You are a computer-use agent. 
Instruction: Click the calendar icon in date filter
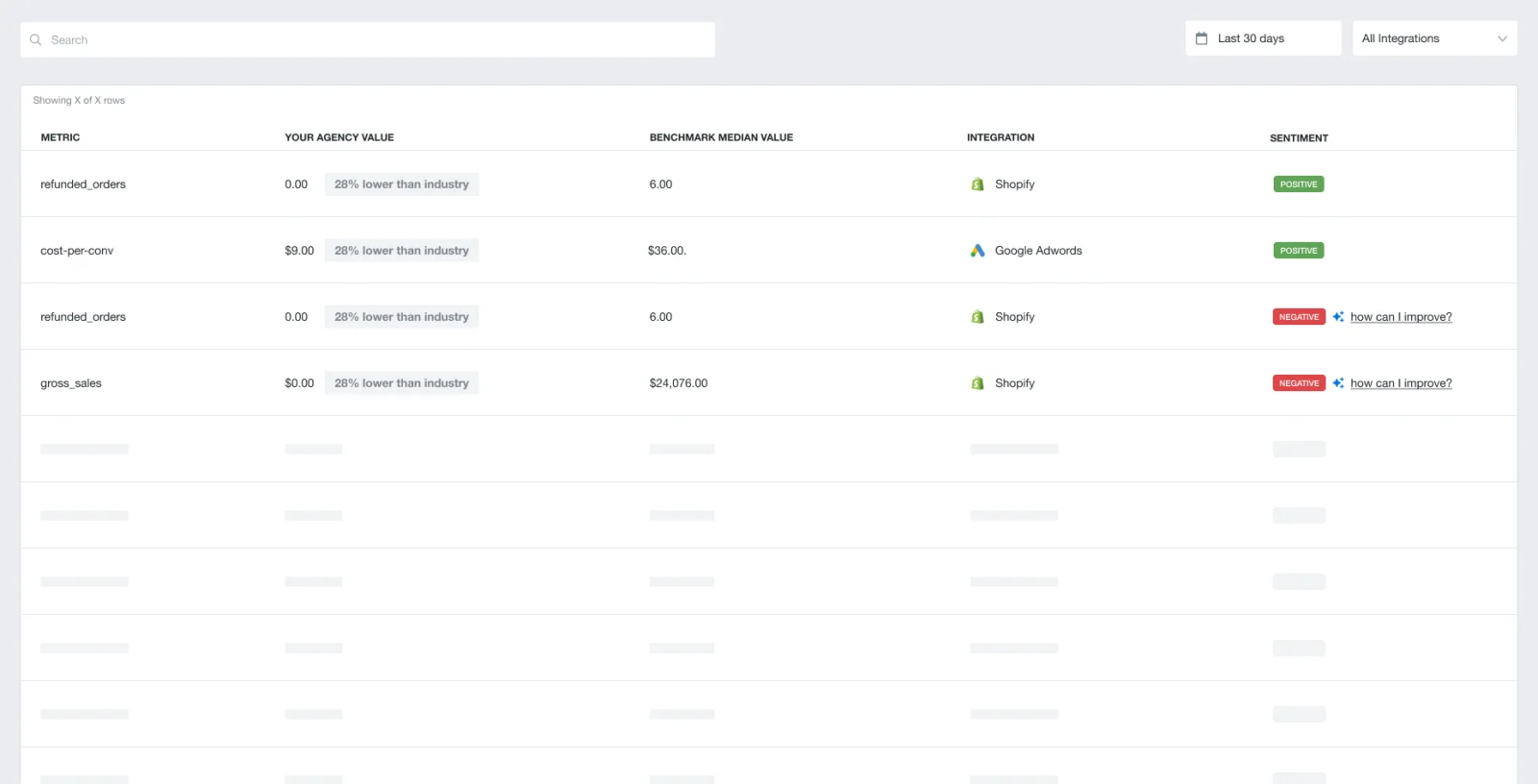[1202, 38]
